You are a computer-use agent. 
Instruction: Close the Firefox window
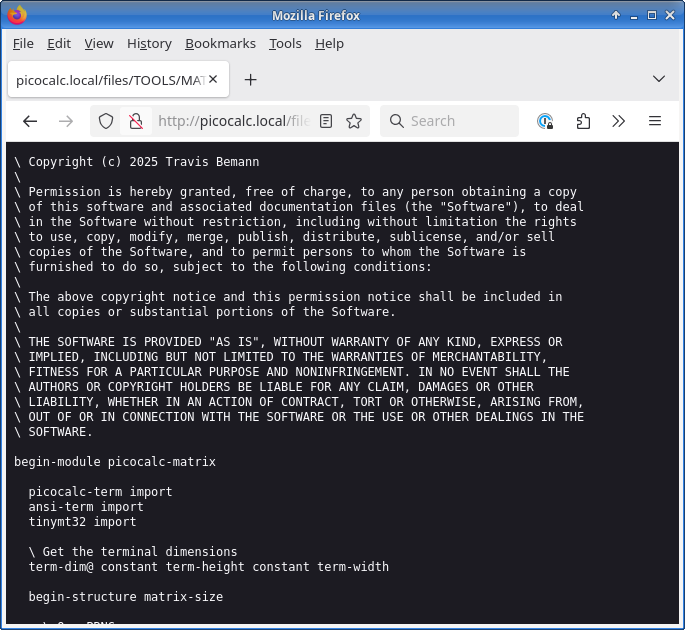[x=670, y=15]
